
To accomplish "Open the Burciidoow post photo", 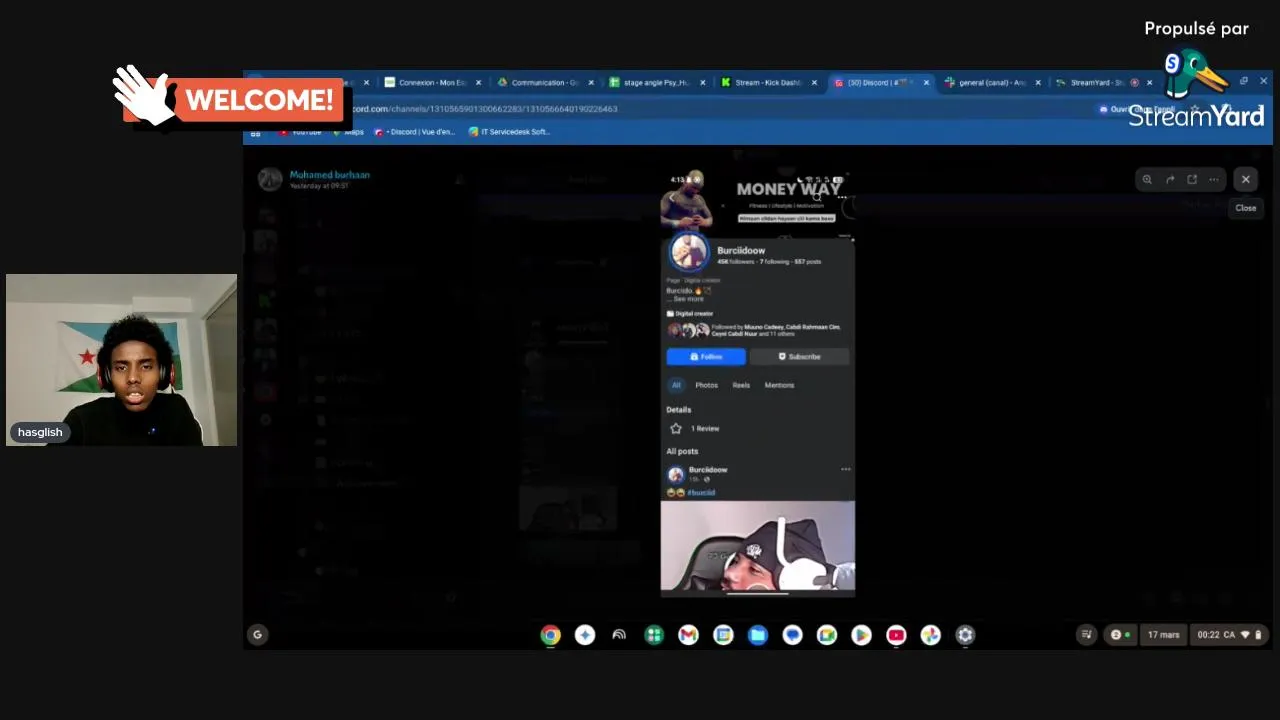I will [x=758, y=546].
